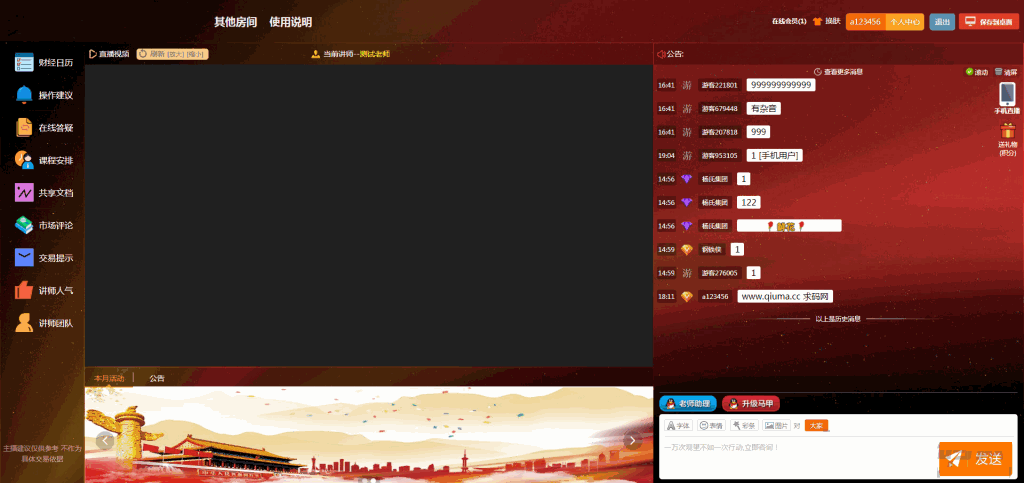The height and width of the screenshot is (483, 1024).
Task: Open 交易提示 envelope icon
Action: click(x=25, y=258)
